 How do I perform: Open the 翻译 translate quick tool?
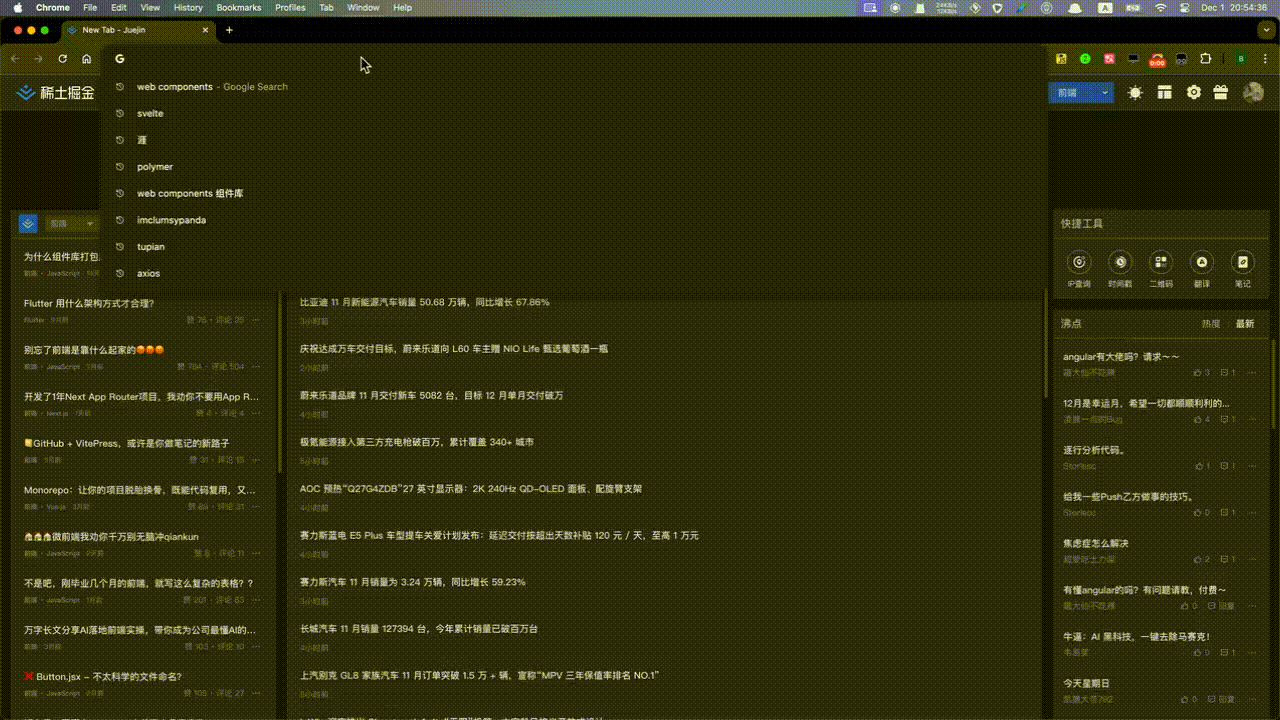point(1201,262)
